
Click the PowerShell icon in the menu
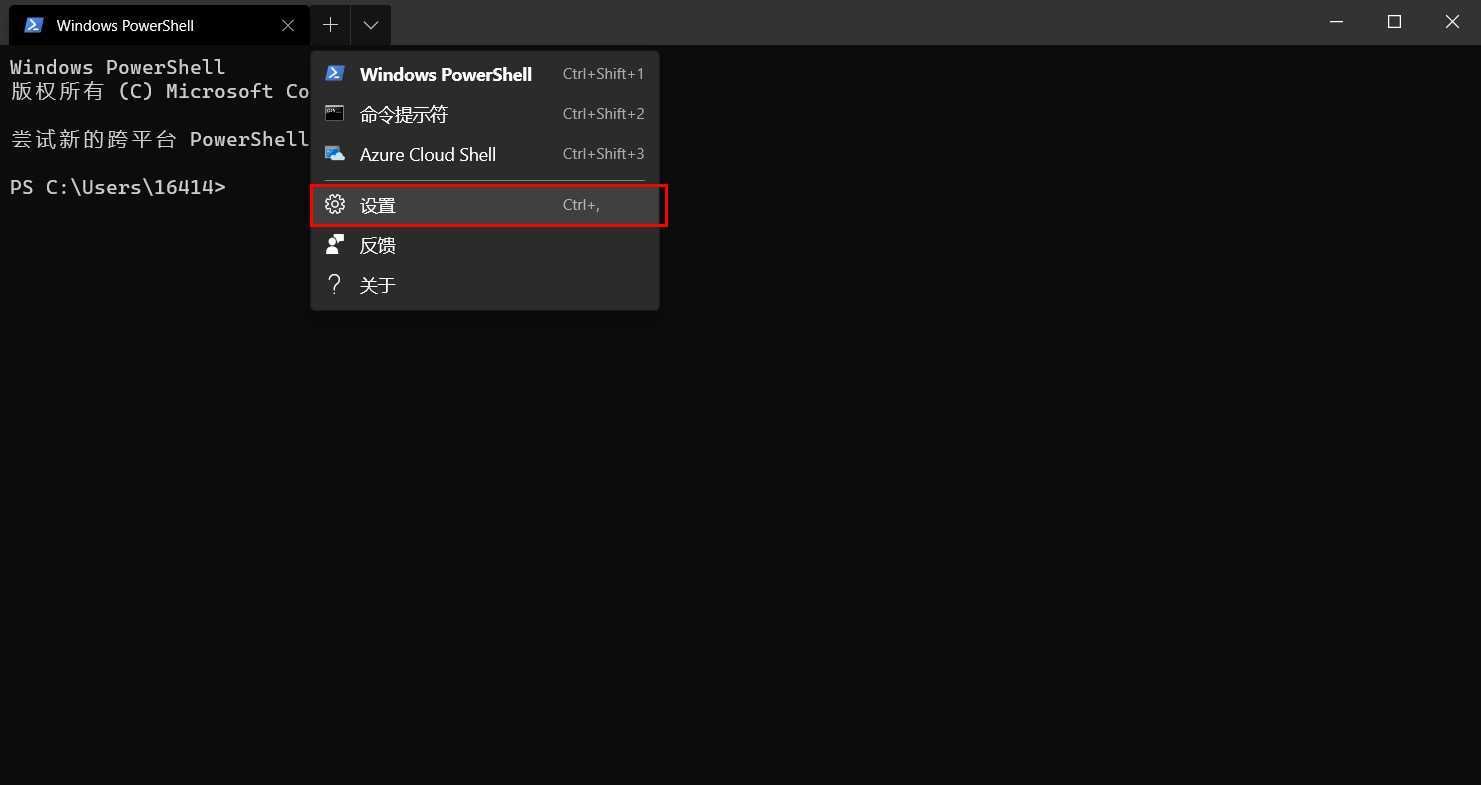335,73
